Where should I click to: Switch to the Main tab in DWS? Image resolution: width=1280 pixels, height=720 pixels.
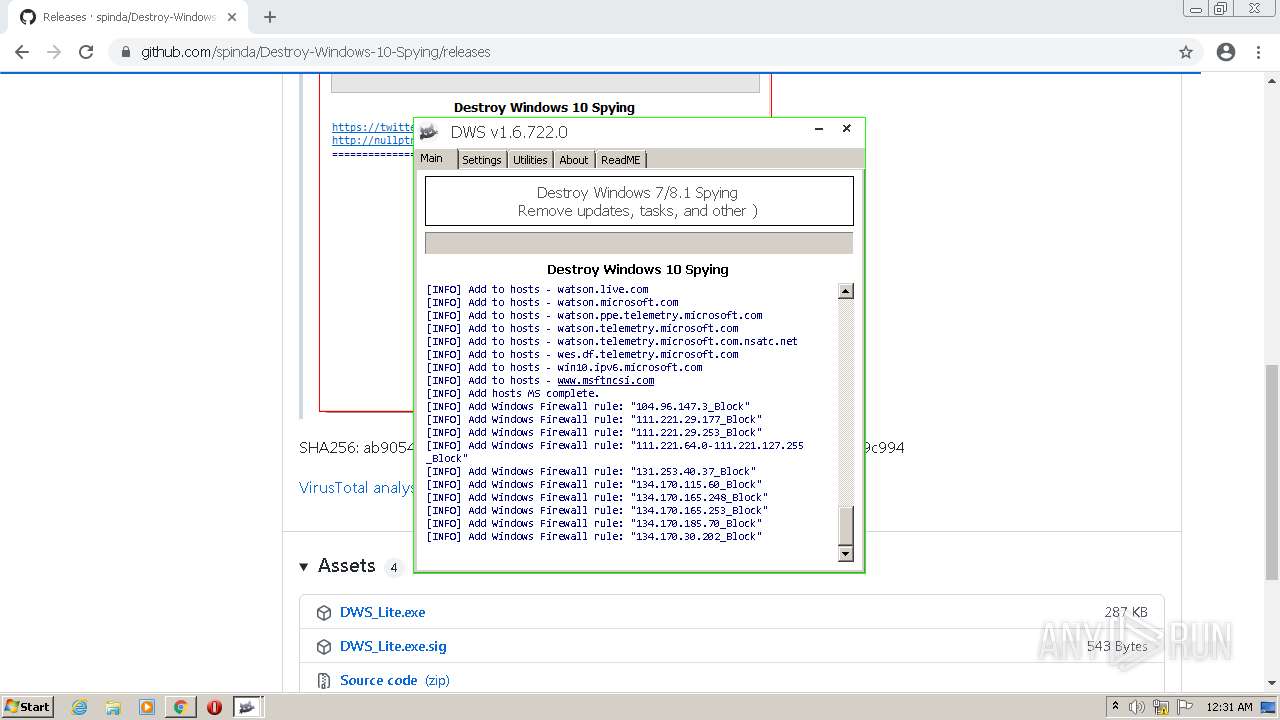436,159
